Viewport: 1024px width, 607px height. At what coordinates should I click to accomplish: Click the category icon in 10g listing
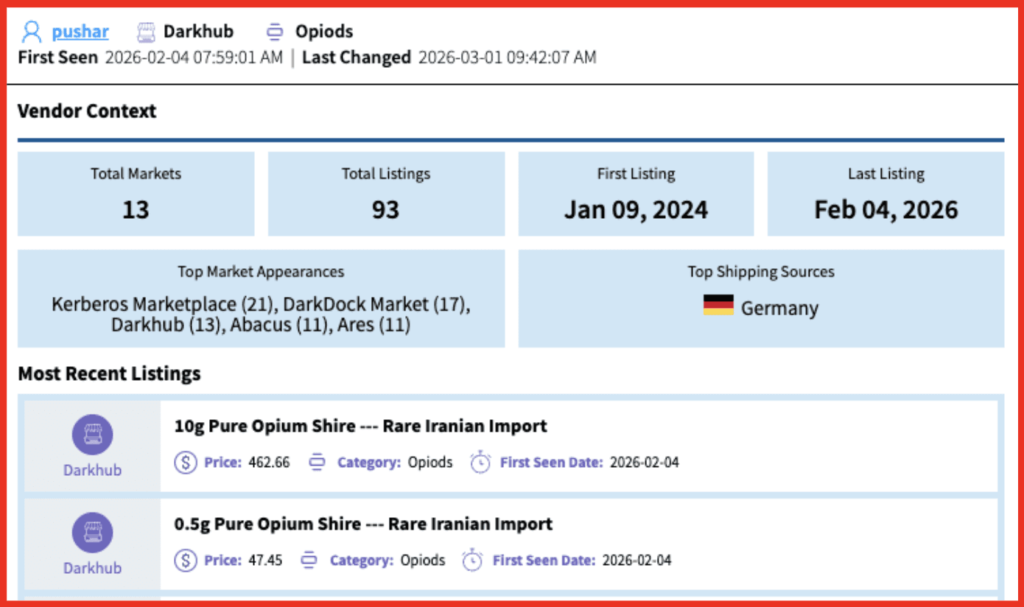point(317,462)
